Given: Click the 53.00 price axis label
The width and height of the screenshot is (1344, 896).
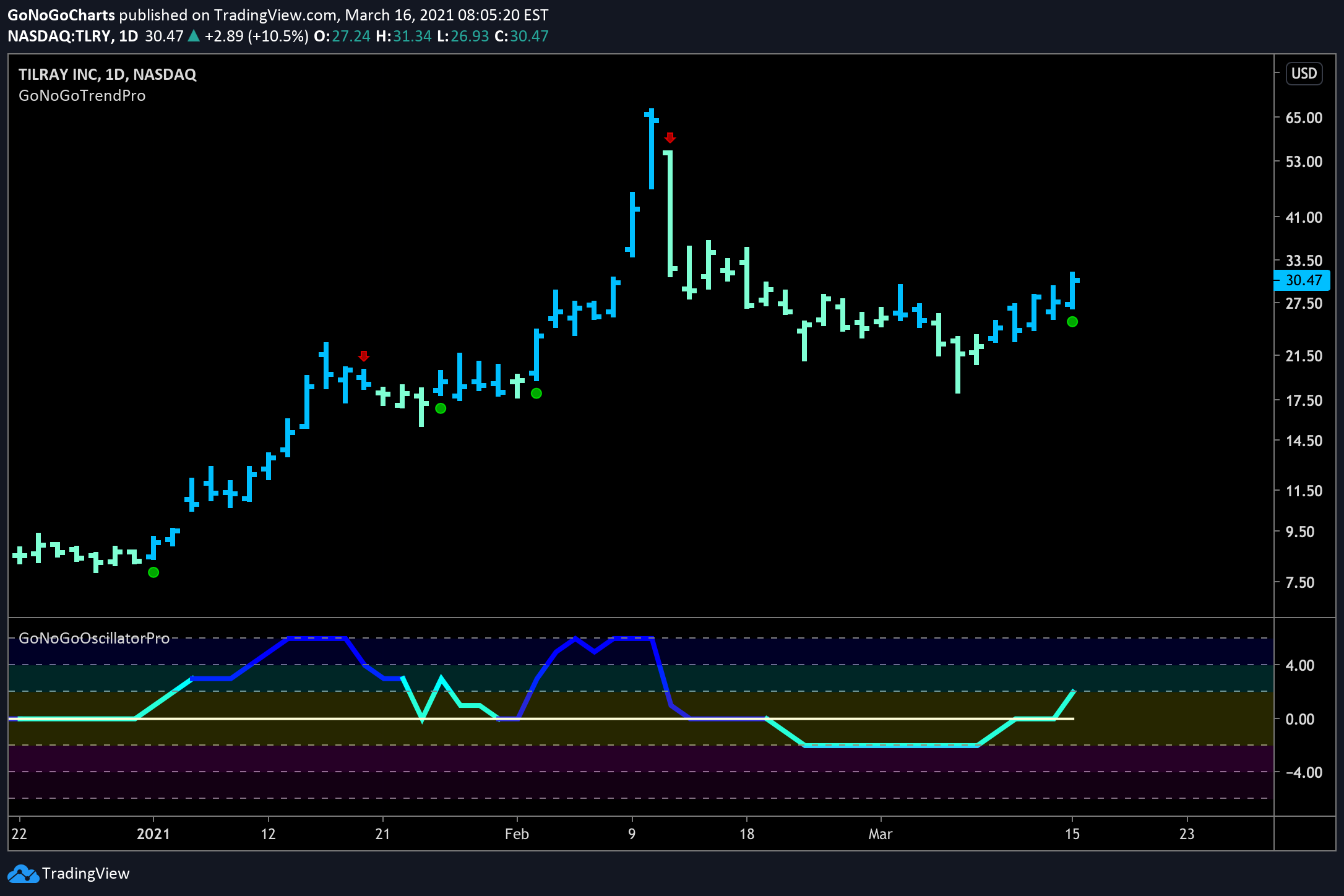Looking at the screenshot, I should coord(1304,162).
